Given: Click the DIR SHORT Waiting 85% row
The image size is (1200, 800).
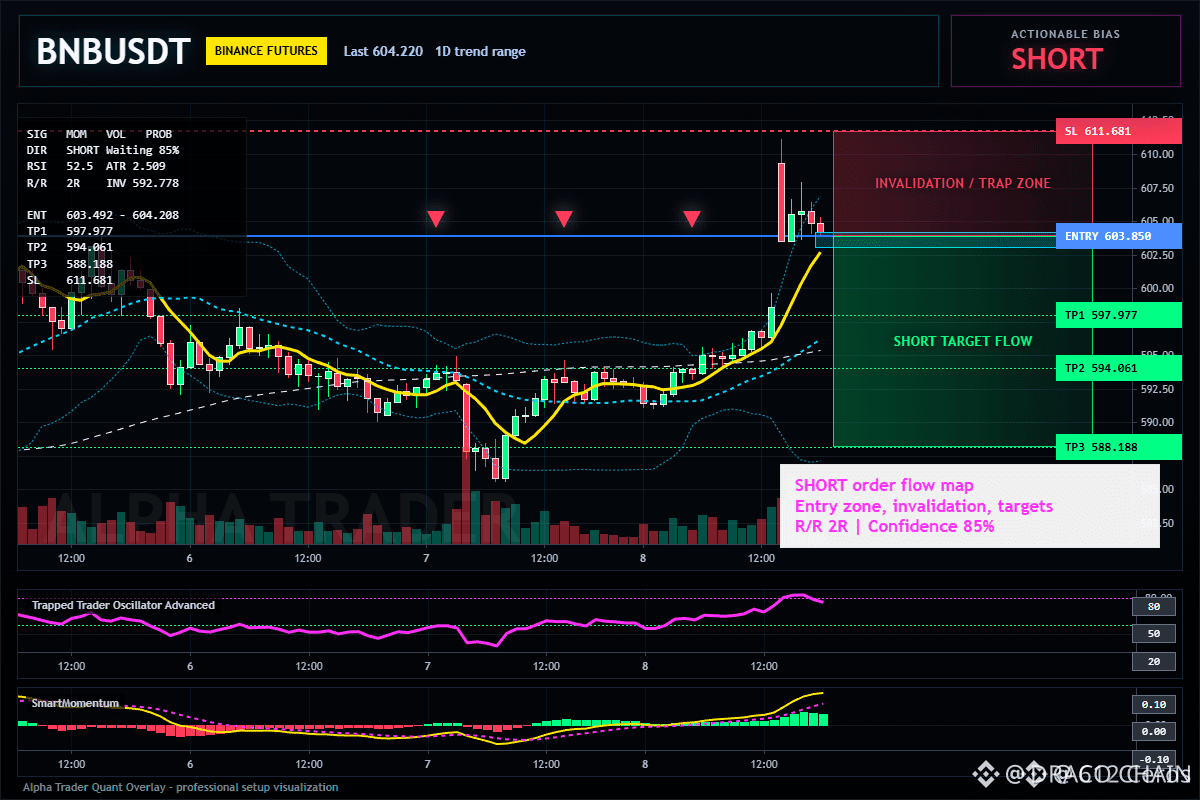Looking at the screenshot, I should [x=103, y=150].
